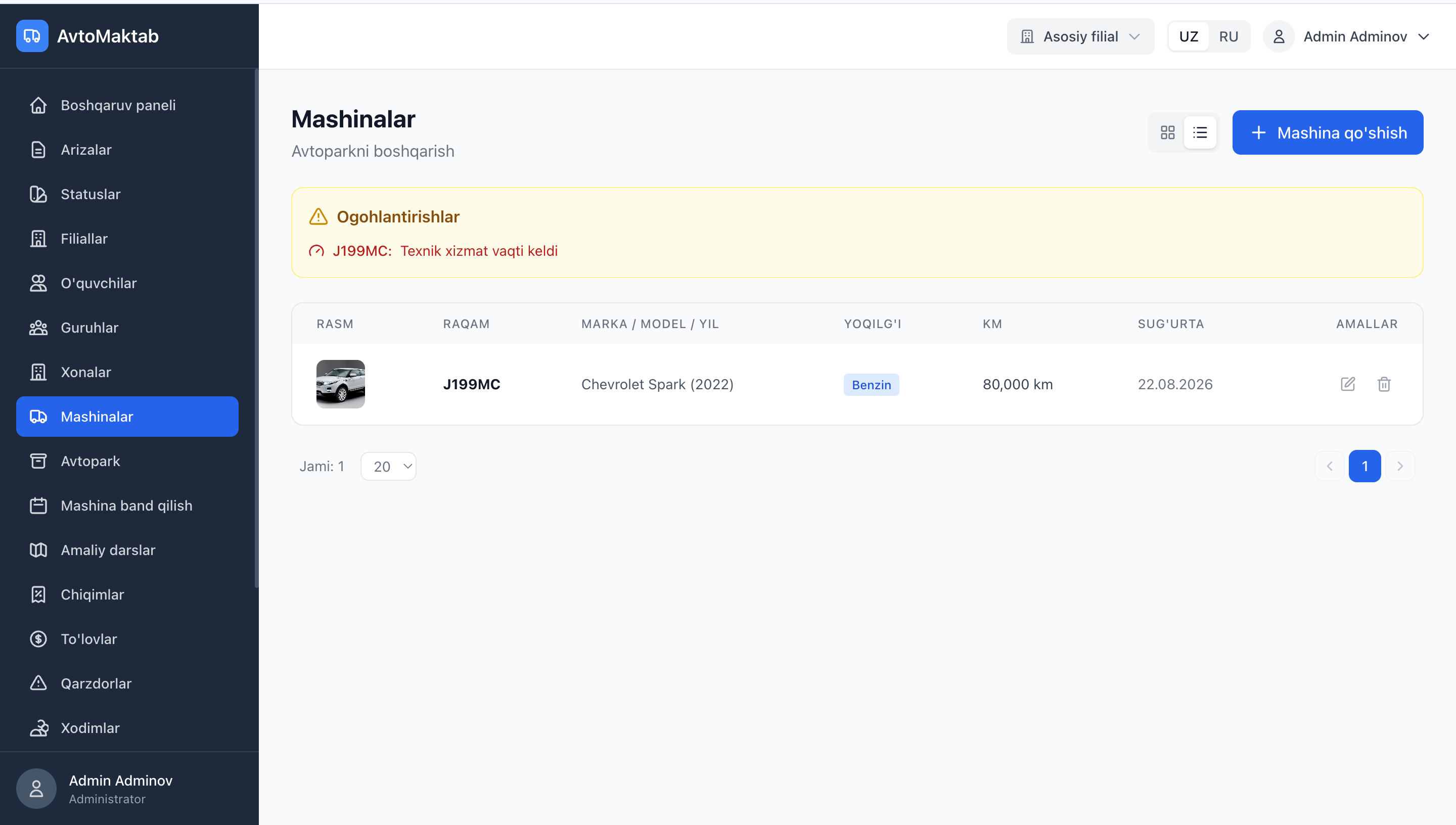Click the trash delete icon for J199MC
The image size is (1456, 825).
[x=1384, y=384]
